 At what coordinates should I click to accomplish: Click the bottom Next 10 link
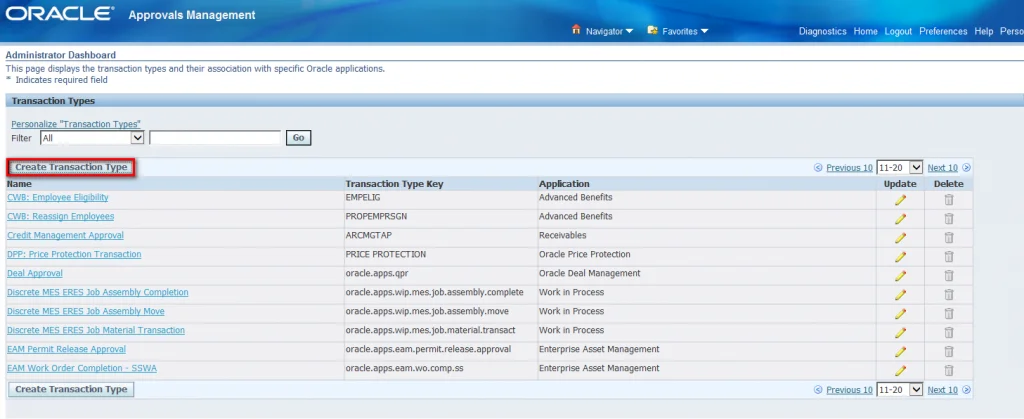coord(942,390)
